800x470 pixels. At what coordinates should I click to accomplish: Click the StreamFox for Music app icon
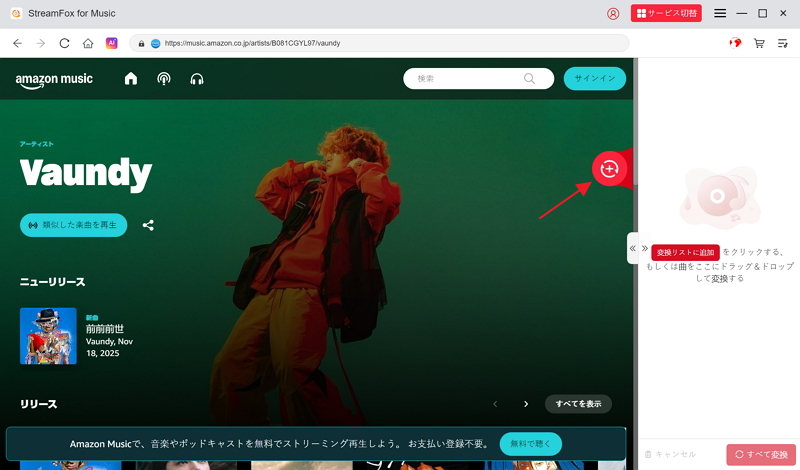[x=16, y=13]
